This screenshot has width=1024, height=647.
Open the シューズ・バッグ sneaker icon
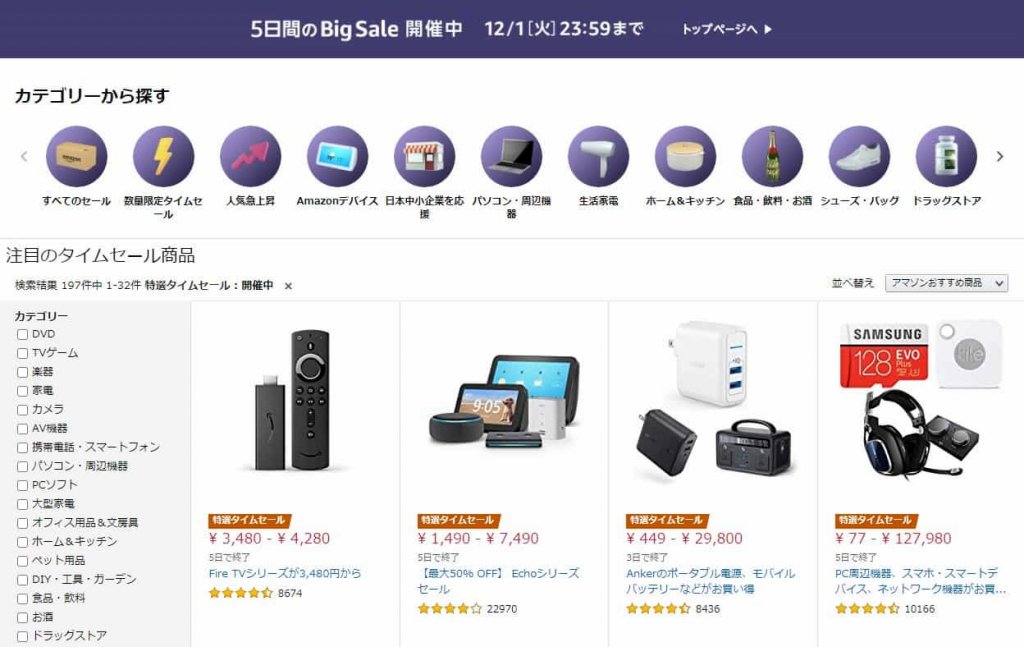[859, 157]
